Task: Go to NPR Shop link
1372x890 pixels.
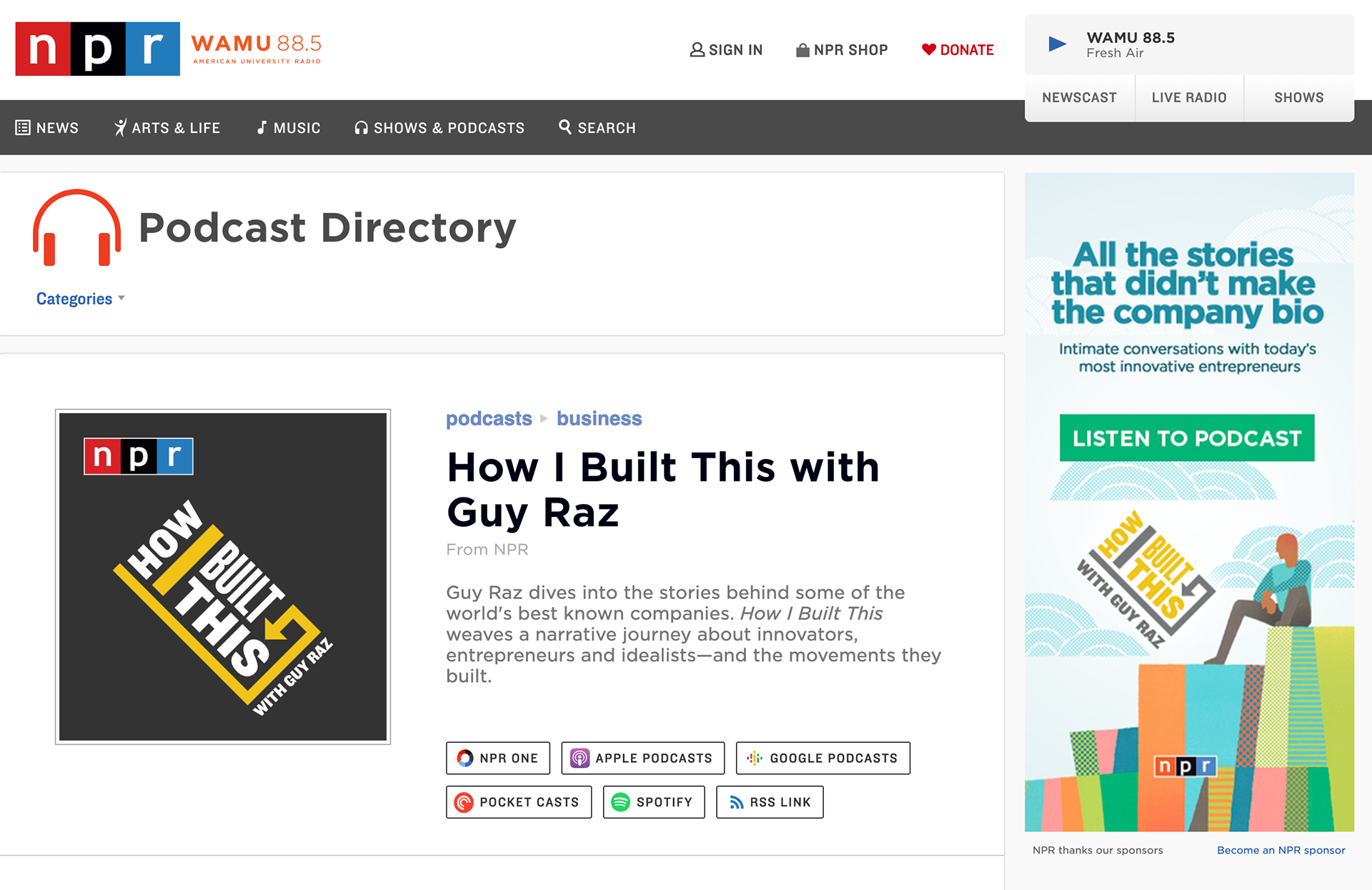Action: coord(842,50)
